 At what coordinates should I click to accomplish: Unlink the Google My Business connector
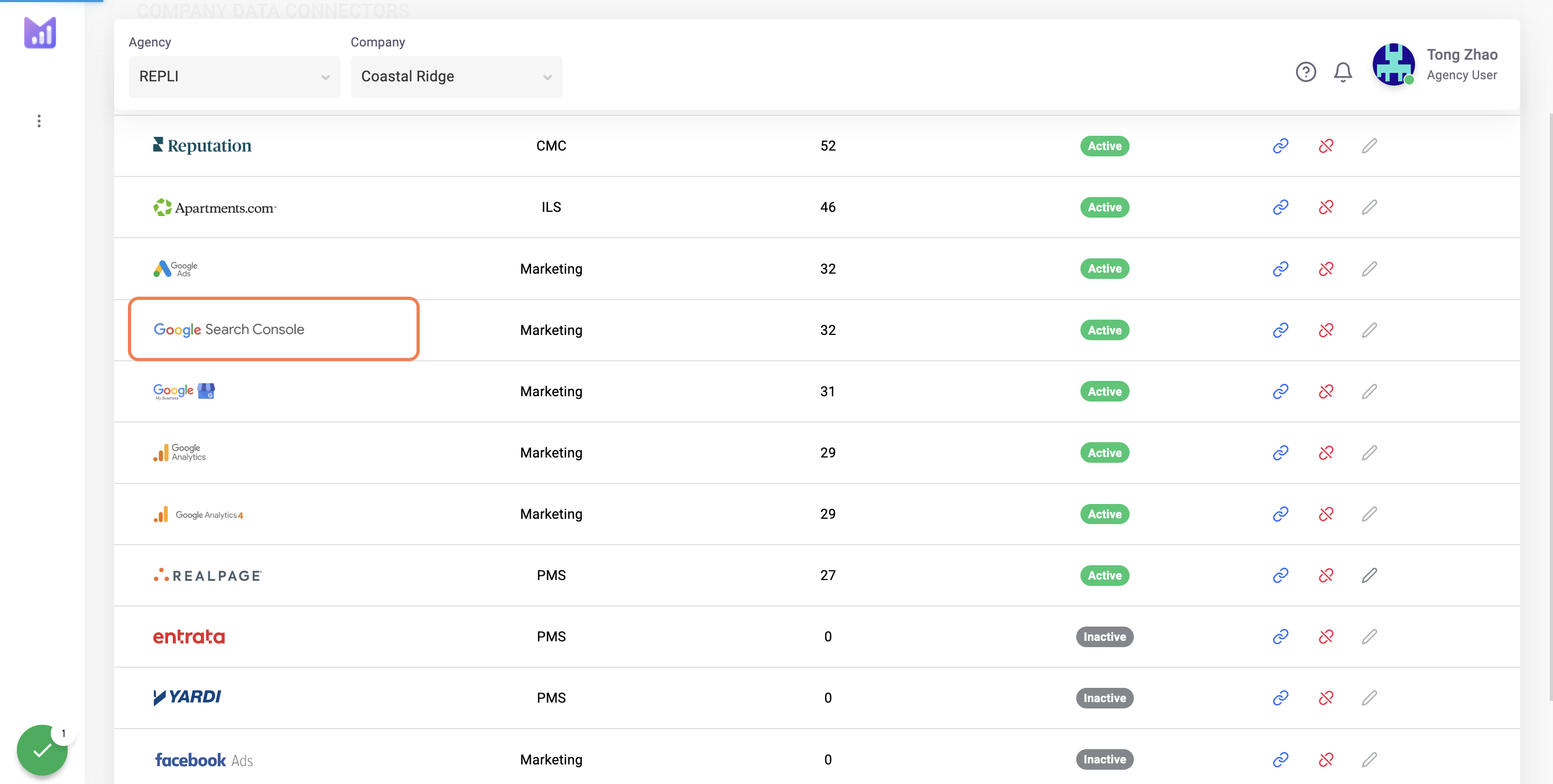[x=1326, y=391]
